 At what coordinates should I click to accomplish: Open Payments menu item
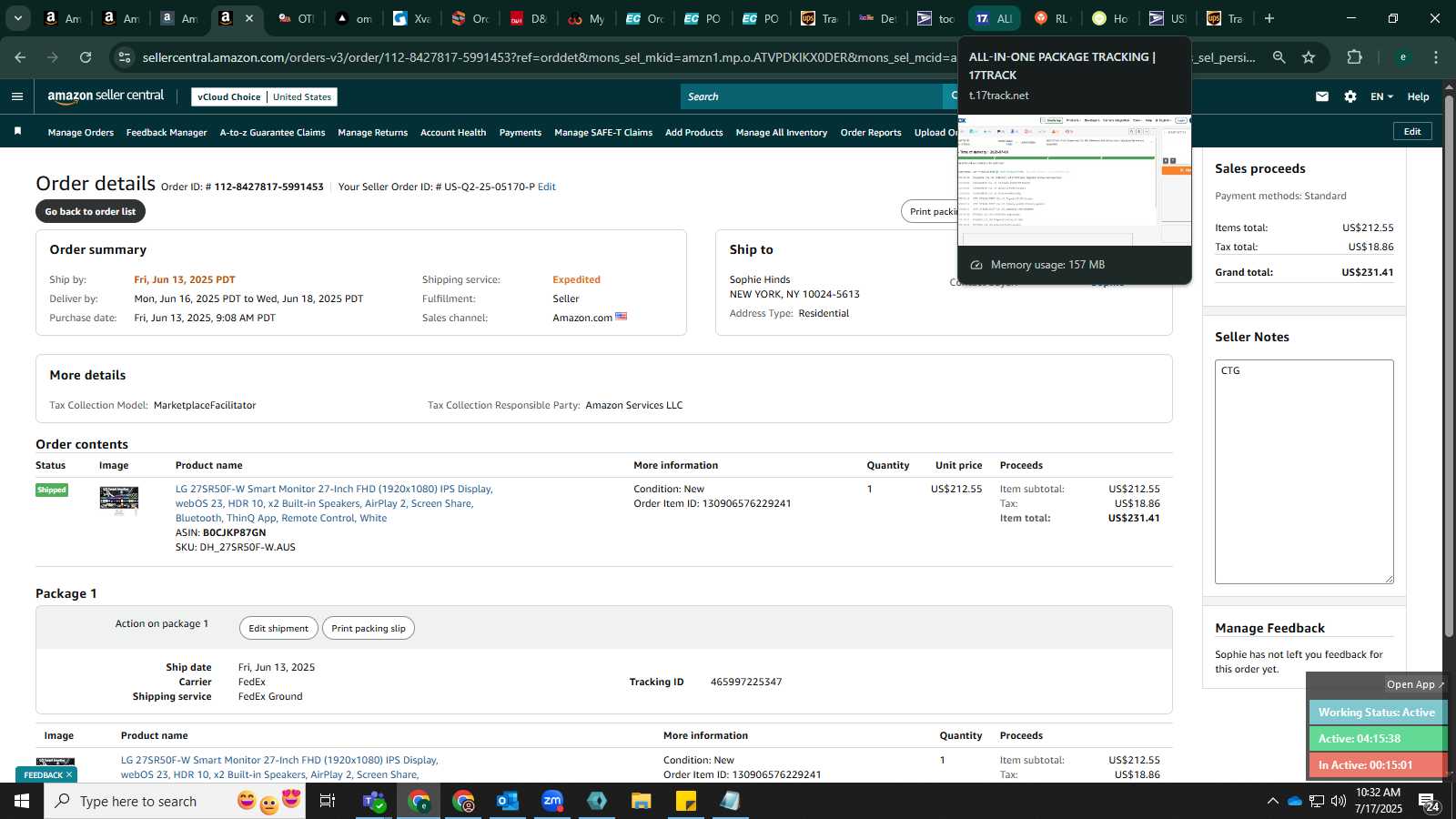tap(521, 133)
